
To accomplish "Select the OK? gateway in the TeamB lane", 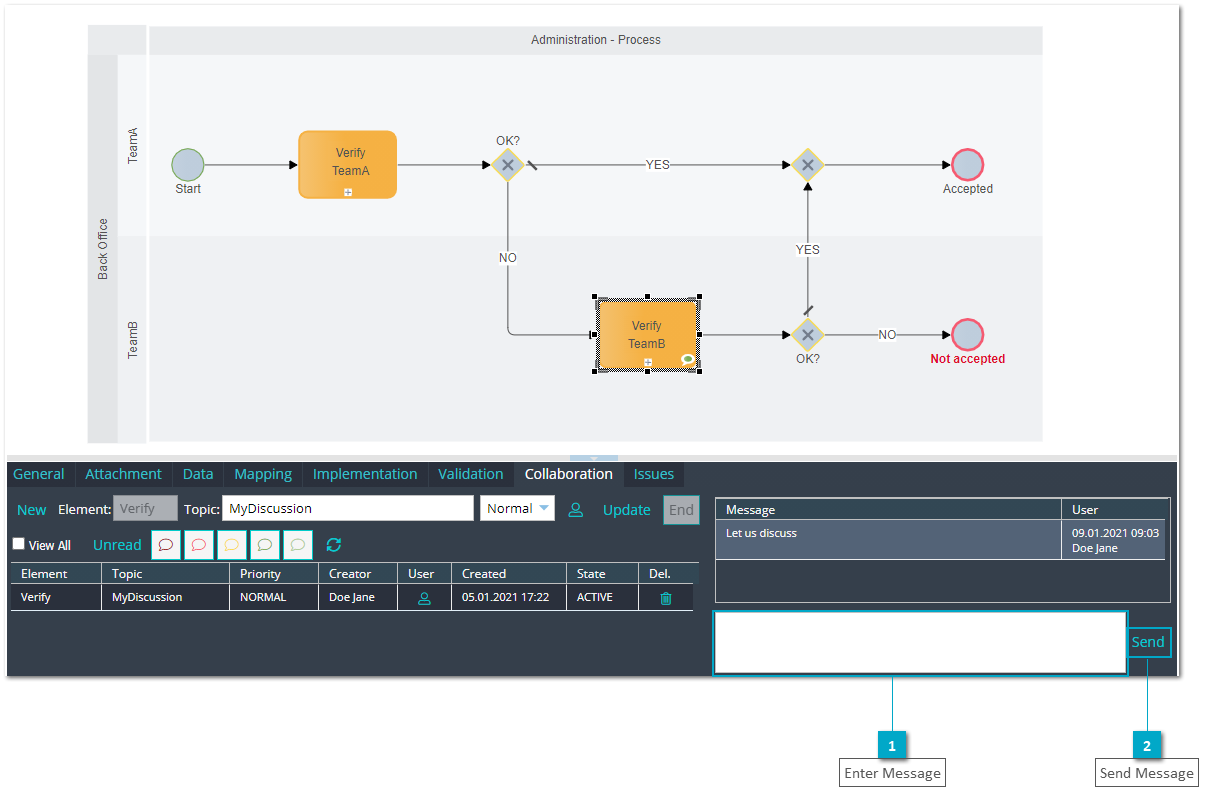I will [807, 335].
